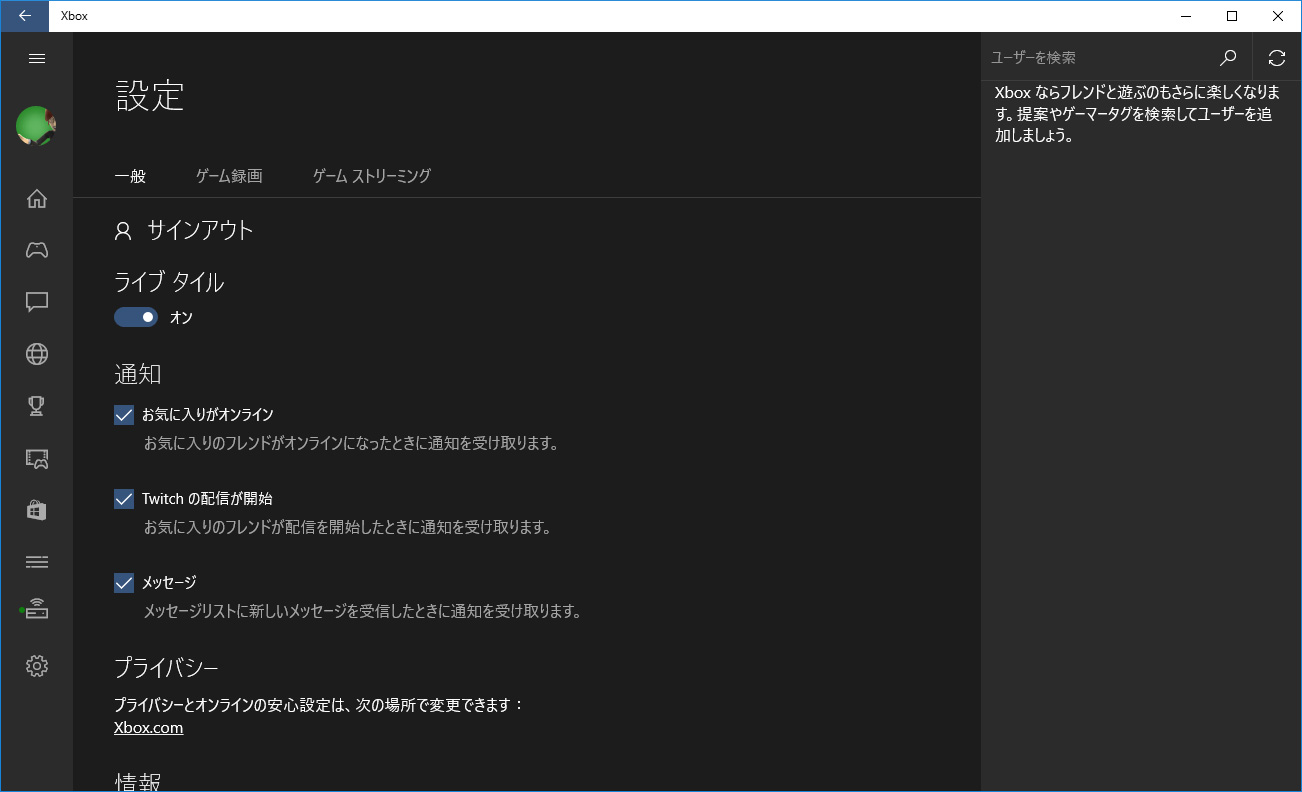Image resolution: width=1302 pixels, height=792 pixels.
Task: Open the Store bag icon
Action: (37, 509)
